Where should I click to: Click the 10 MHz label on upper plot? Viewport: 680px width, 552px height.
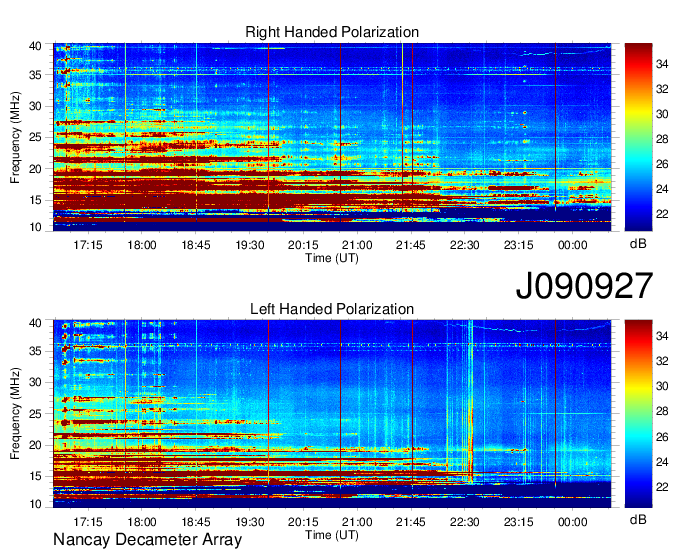[35, 227]
